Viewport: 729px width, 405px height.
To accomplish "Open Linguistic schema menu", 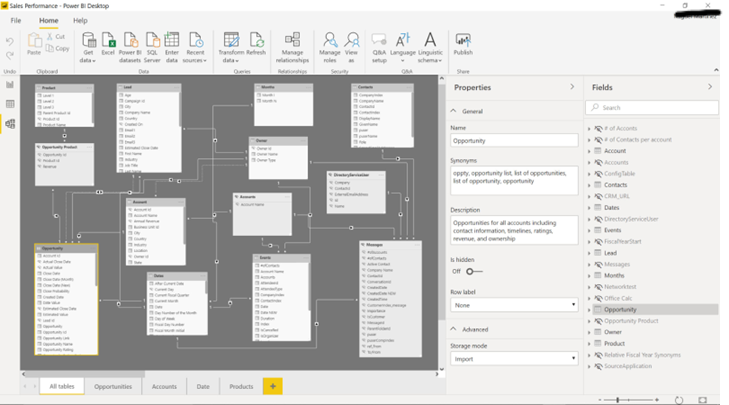I will pyautogui.click(x=430, y=47).
